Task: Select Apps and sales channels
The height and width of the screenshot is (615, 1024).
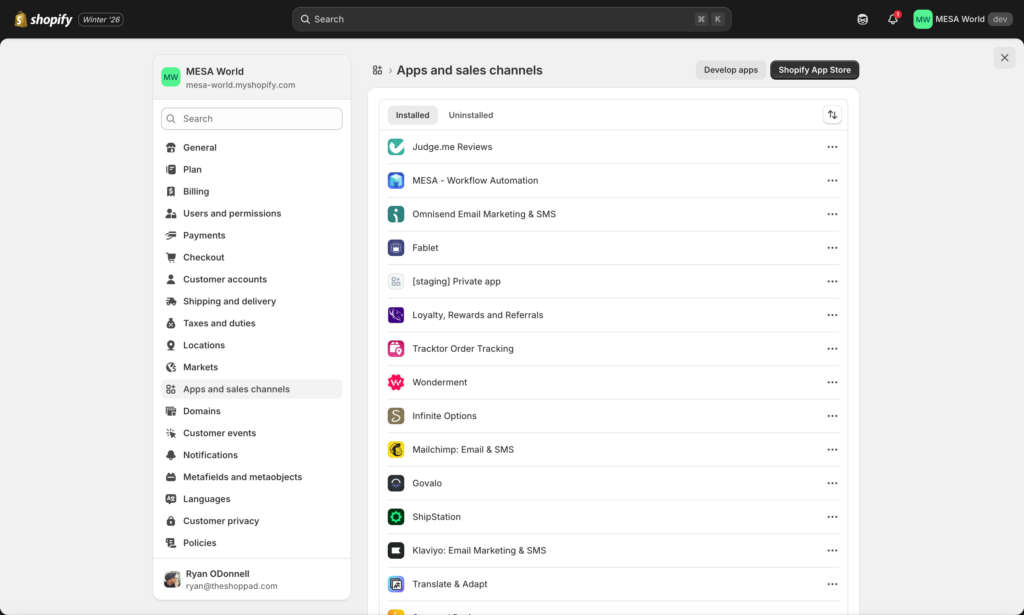Action: point(251,389)
